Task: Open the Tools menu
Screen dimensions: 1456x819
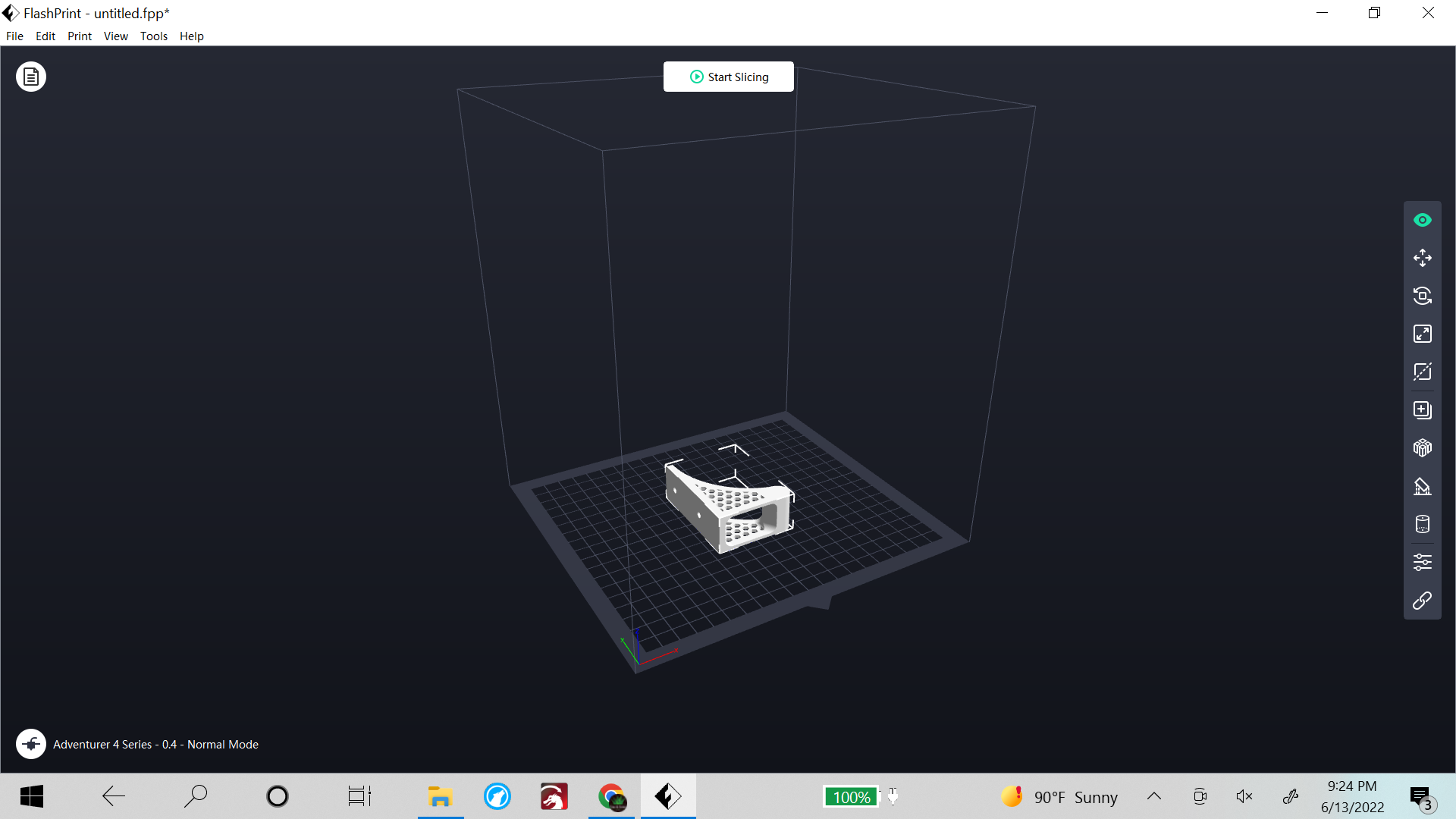Action: pyautogui.click(x=154, y=36)
